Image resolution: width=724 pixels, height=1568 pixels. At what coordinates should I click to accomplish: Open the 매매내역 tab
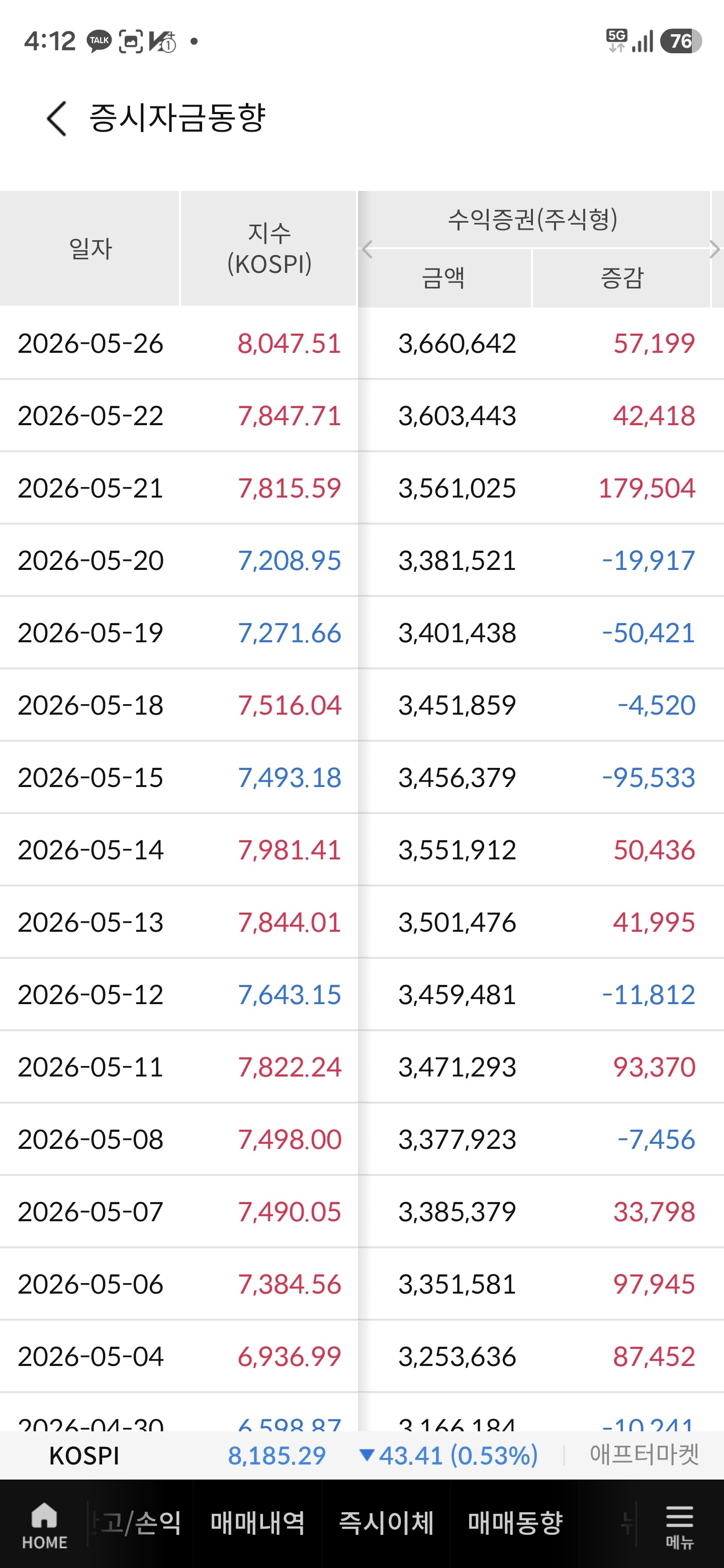(x=257, y=1523)
